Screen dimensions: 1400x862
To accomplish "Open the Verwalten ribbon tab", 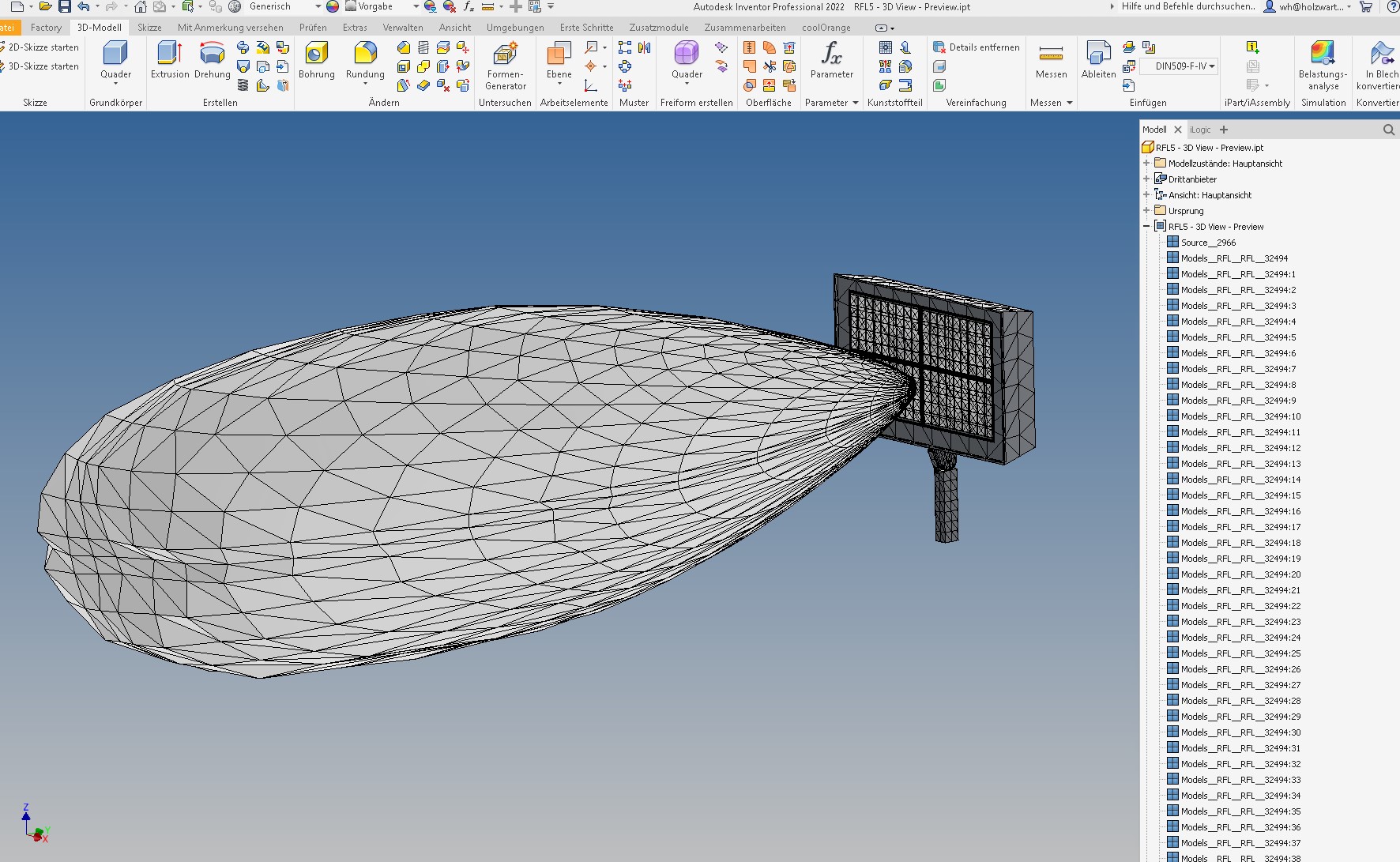I will click(x=403, y=28).
